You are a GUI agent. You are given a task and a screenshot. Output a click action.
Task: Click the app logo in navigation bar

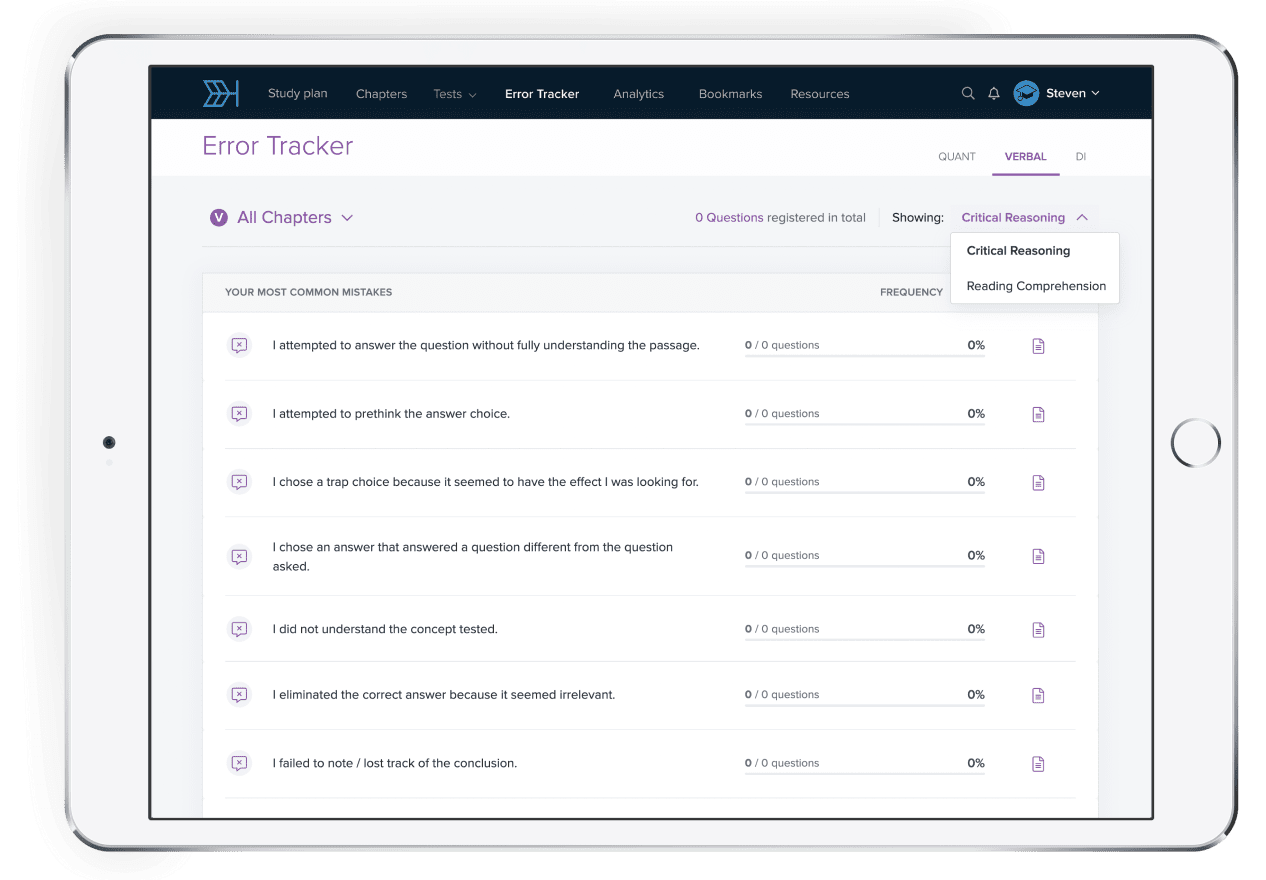point(221,94)
